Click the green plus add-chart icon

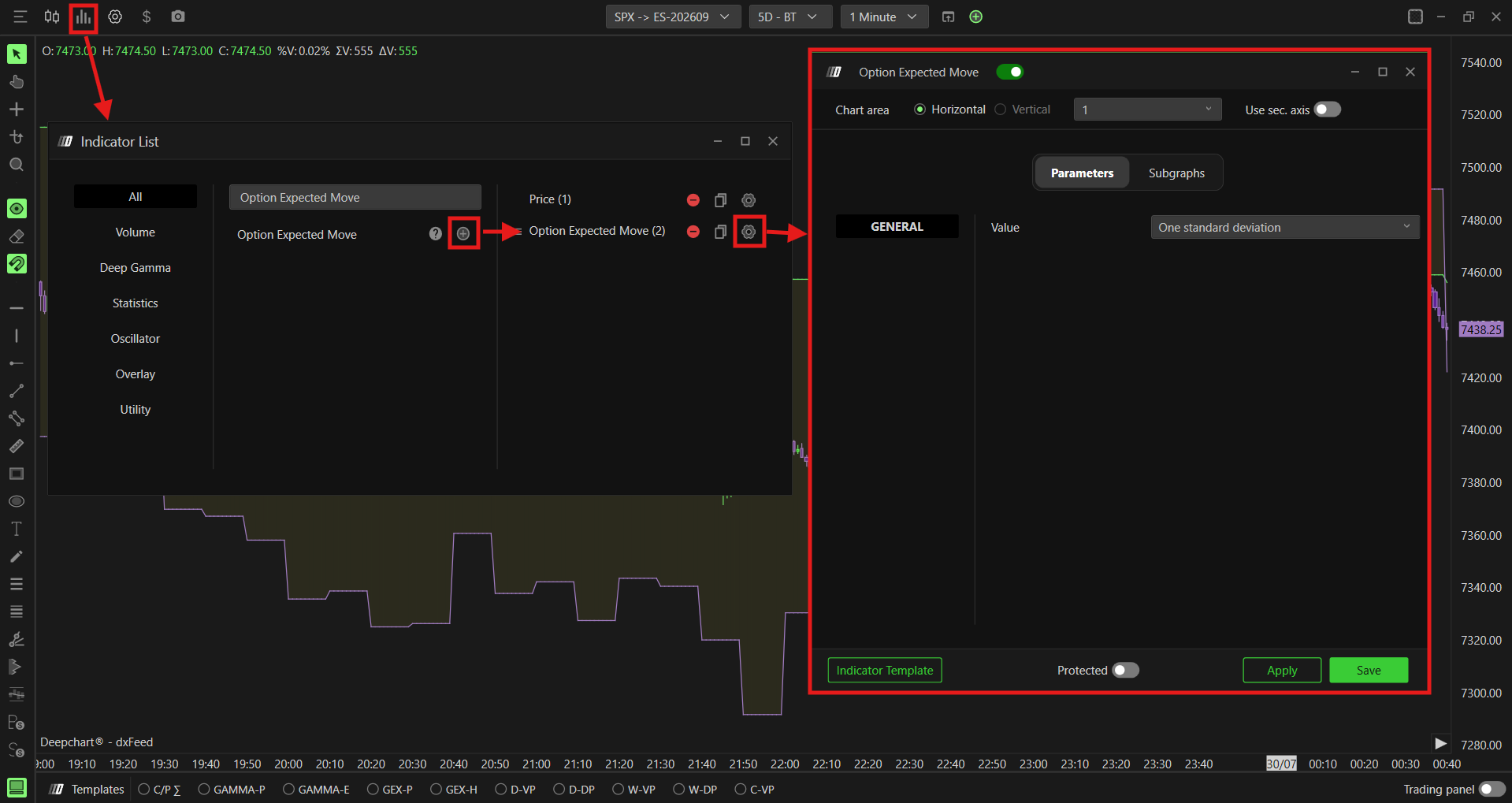point(976,17)
